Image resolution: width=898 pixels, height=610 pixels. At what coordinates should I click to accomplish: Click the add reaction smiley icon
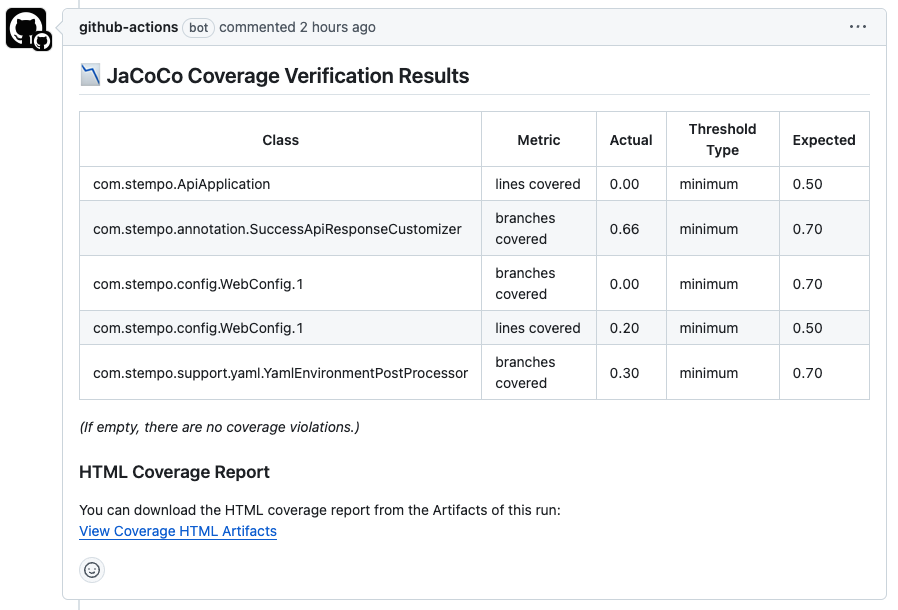(x=92, y=570)
